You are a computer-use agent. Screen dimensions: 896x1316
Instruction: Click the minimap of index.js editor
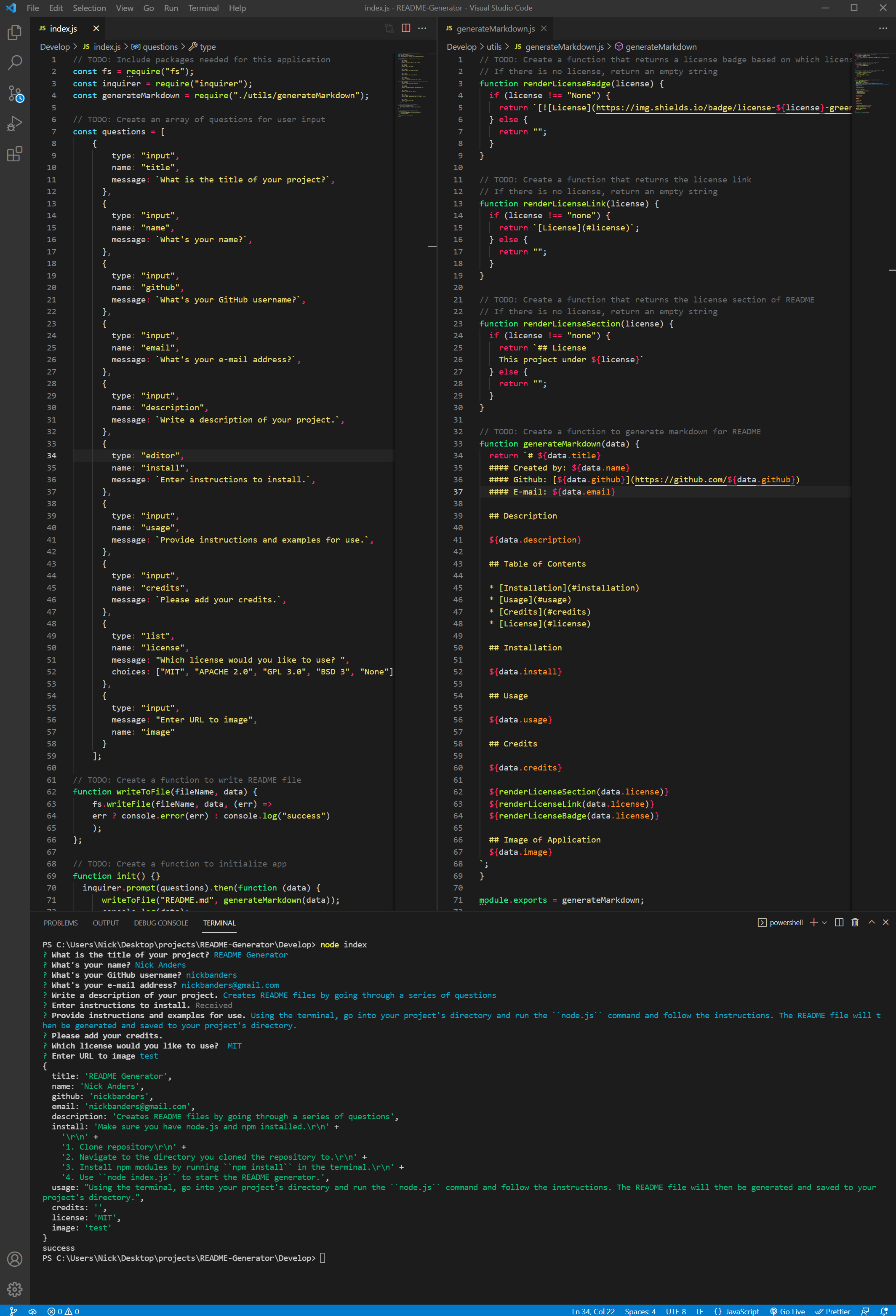pos(411,85)
